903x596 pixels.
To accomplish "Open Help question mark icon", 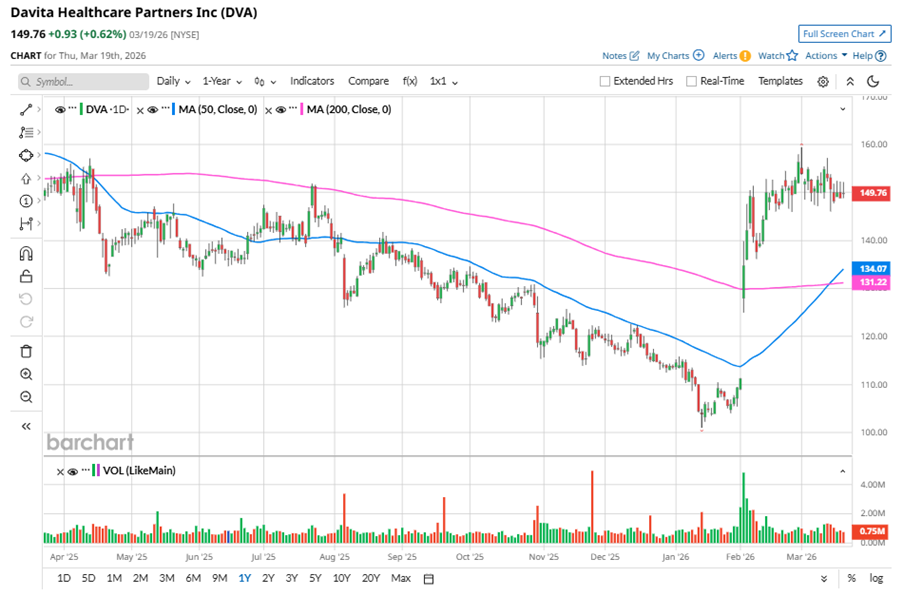I will coord(881,56).
